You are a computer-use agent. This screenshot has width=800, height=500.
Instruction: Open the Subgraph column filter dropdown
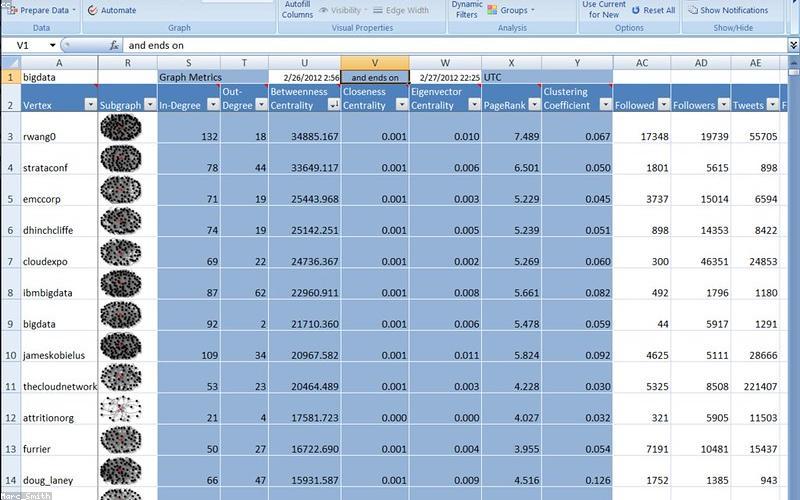[150, 105]
